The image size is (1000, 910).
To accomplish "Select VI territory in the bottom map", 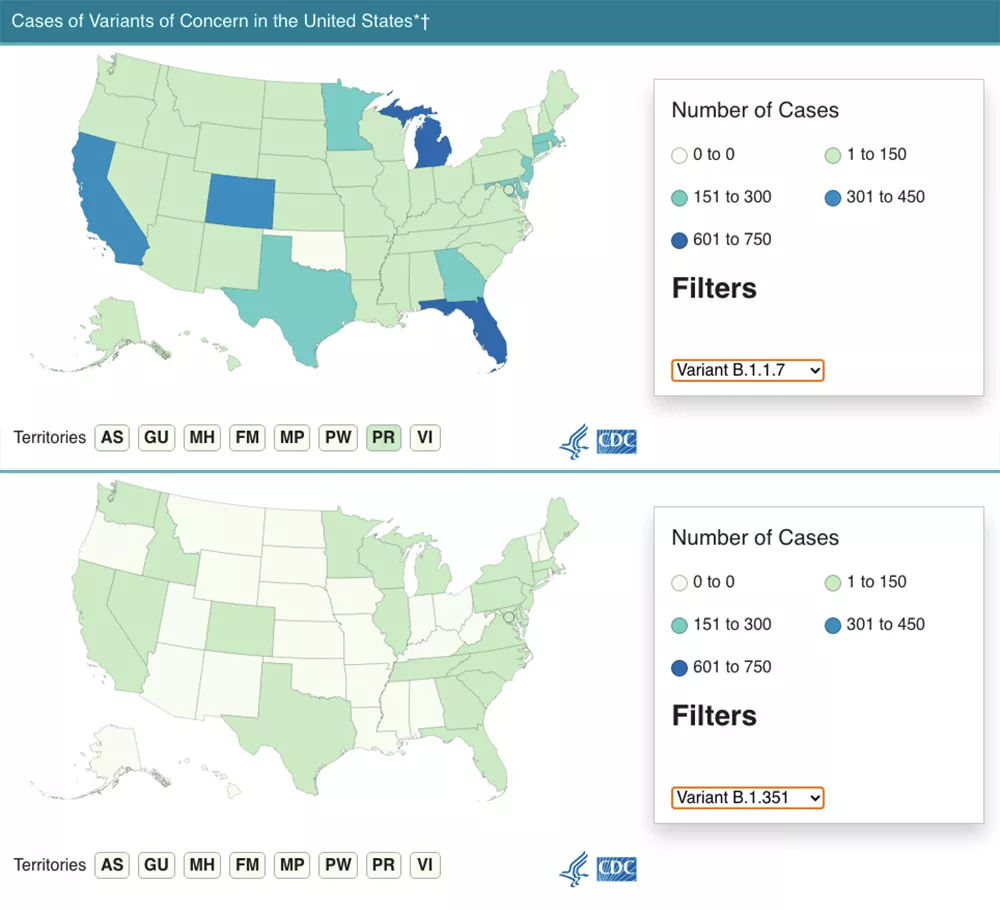I will pos(425,865).
